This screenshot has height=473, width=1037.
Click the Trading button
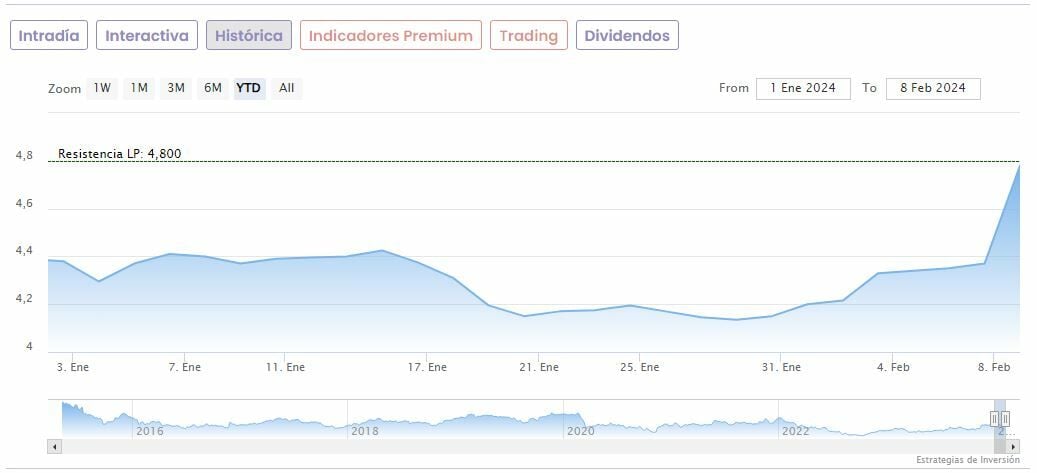pyautogui.click(x=528, y=35)
